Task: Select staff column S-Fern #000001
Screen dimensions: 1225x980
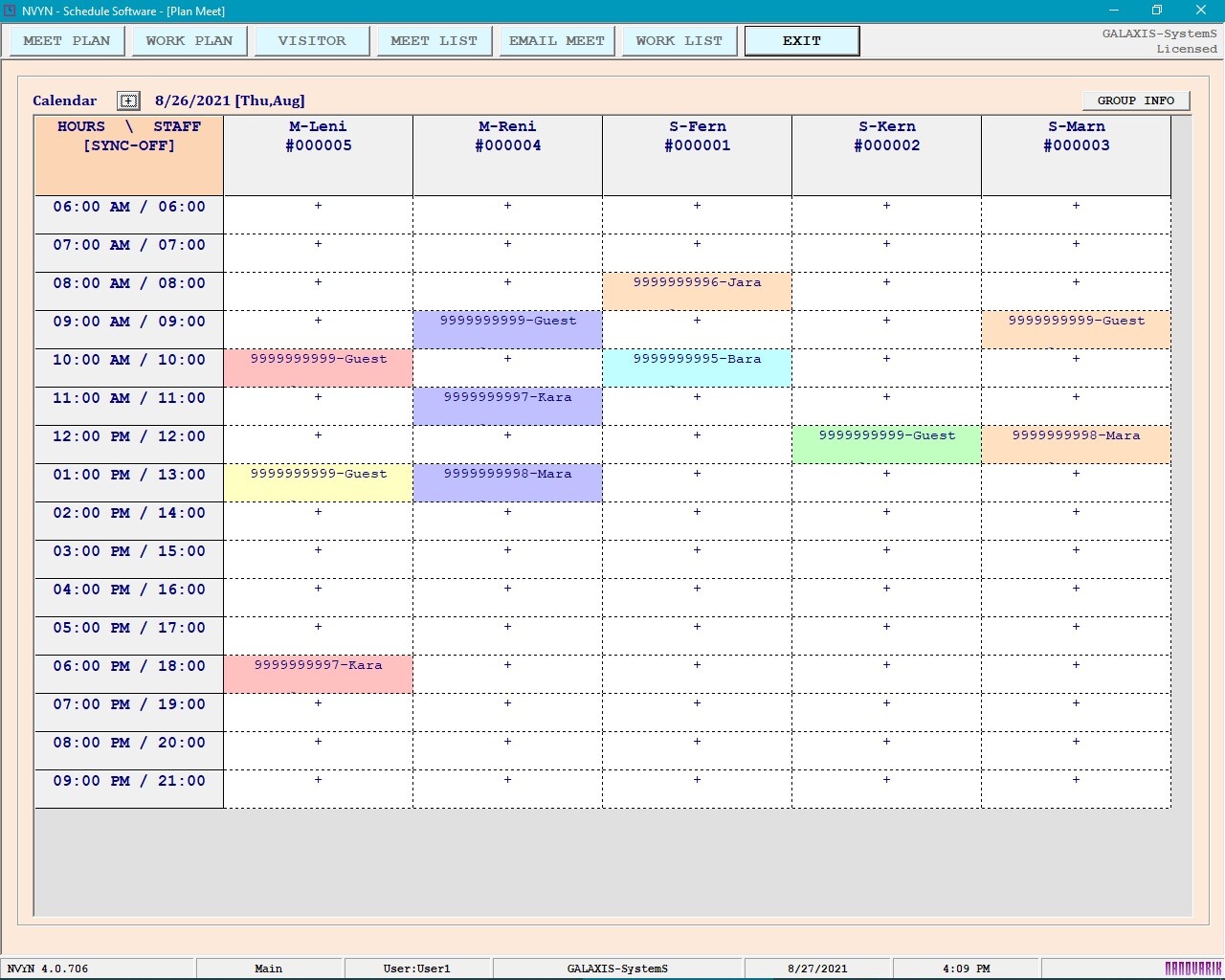Action: [x=698, y=156]
